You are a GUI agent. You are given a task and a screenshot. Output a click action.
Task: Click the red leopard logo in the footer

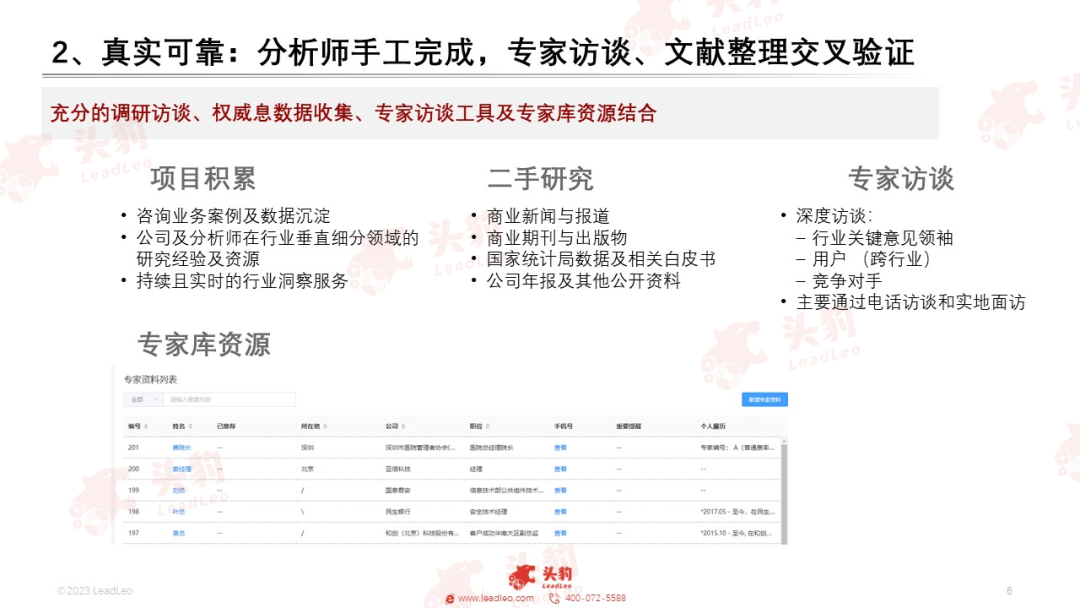[x=522, y=576]
